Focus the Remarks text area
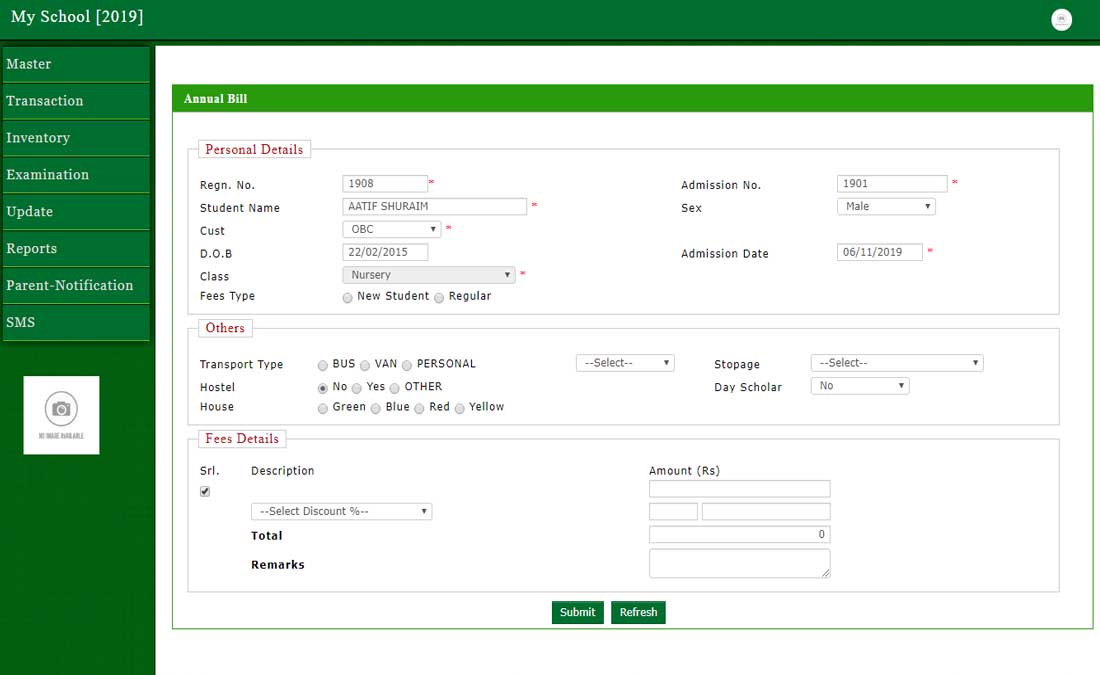The width and height of the screenshot is (1100, 675). pyautogui.click(x=739, y=563)
